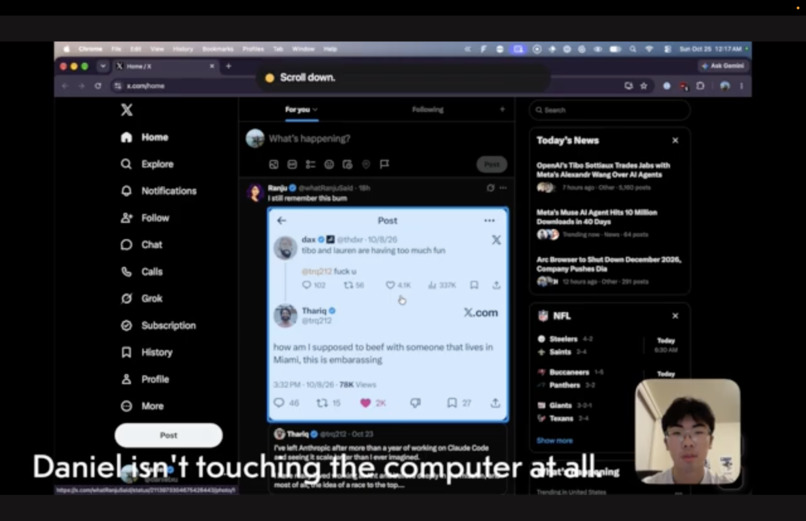
Task: Click the Wi-Fi icon in menu bar
Action: click(649, 49)
